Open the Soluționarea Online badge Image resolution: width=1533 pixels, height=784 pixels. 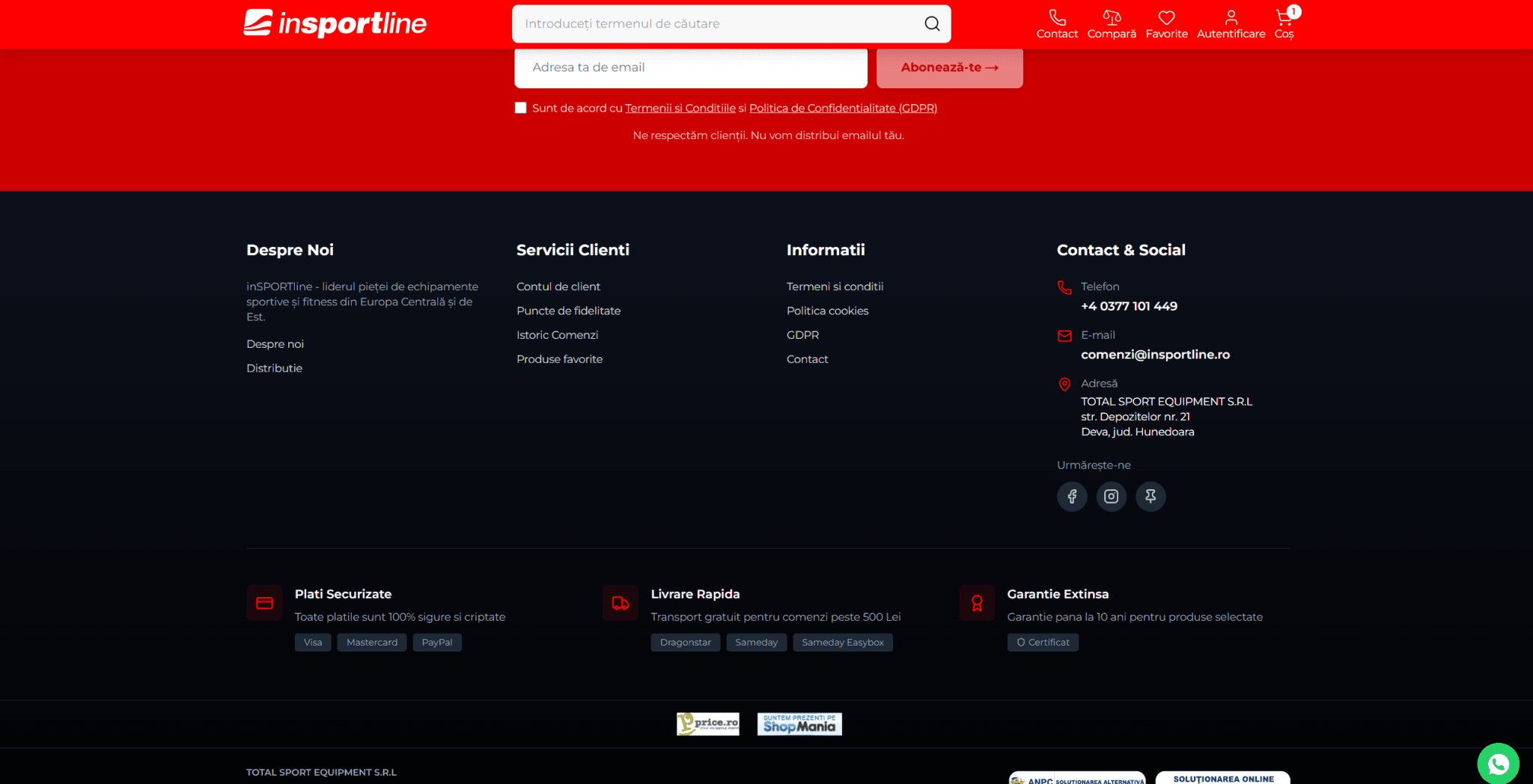pyautogui.click(x=1223, y=778)
